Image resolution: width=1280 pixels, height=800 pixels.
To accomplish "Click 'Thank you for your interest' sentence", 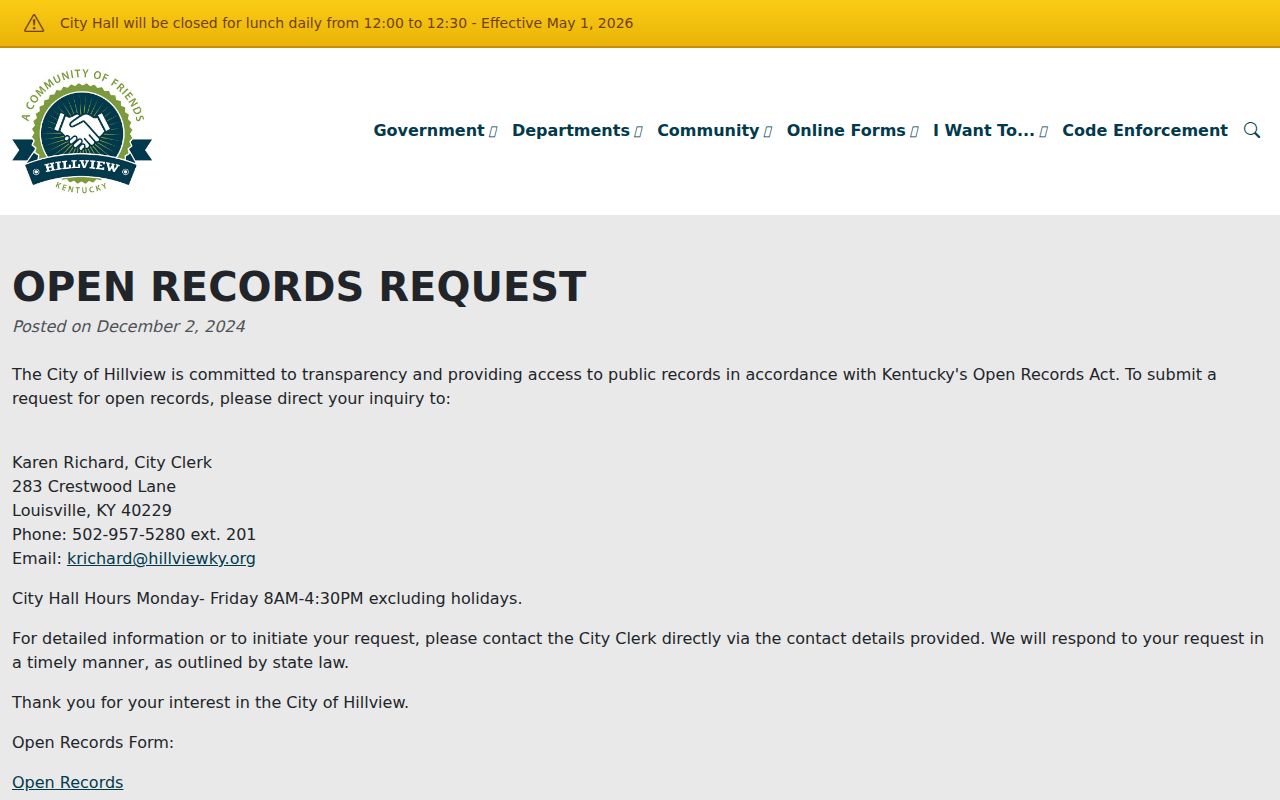I will [210, 702].
